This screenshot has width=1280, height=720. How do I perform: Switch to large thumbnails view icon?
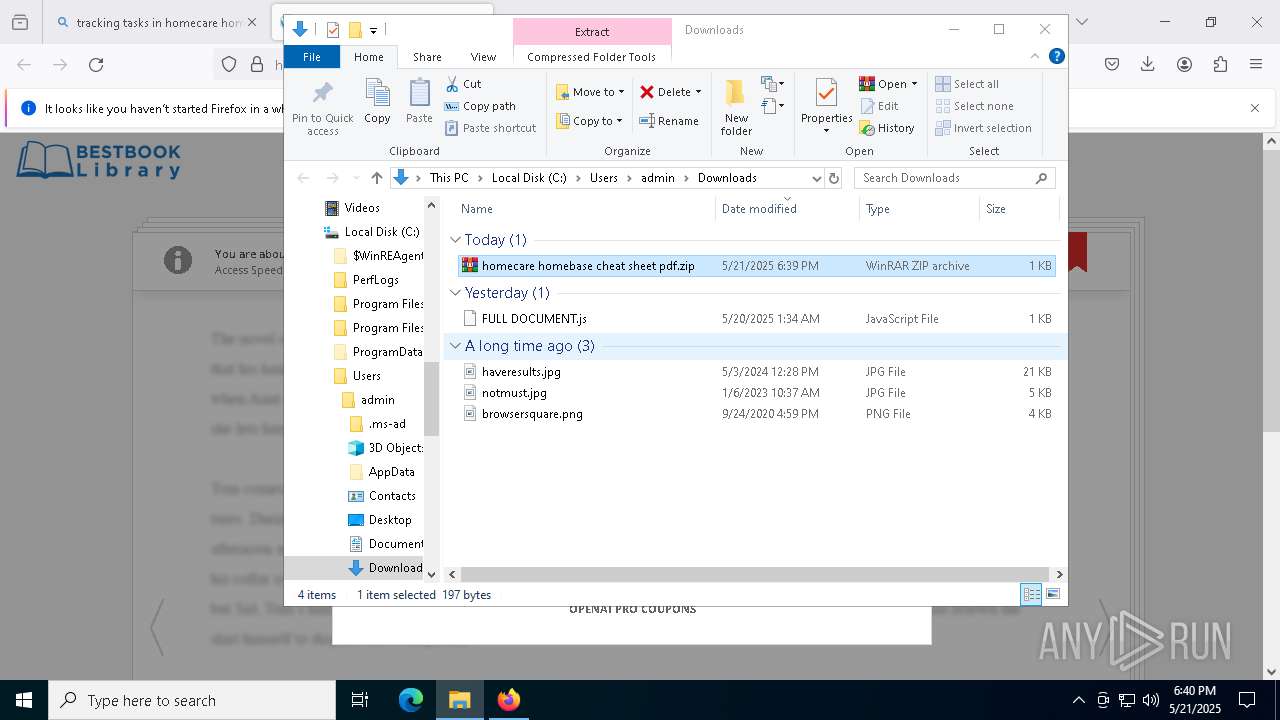pyautogui.click(x=1052, y=595)
